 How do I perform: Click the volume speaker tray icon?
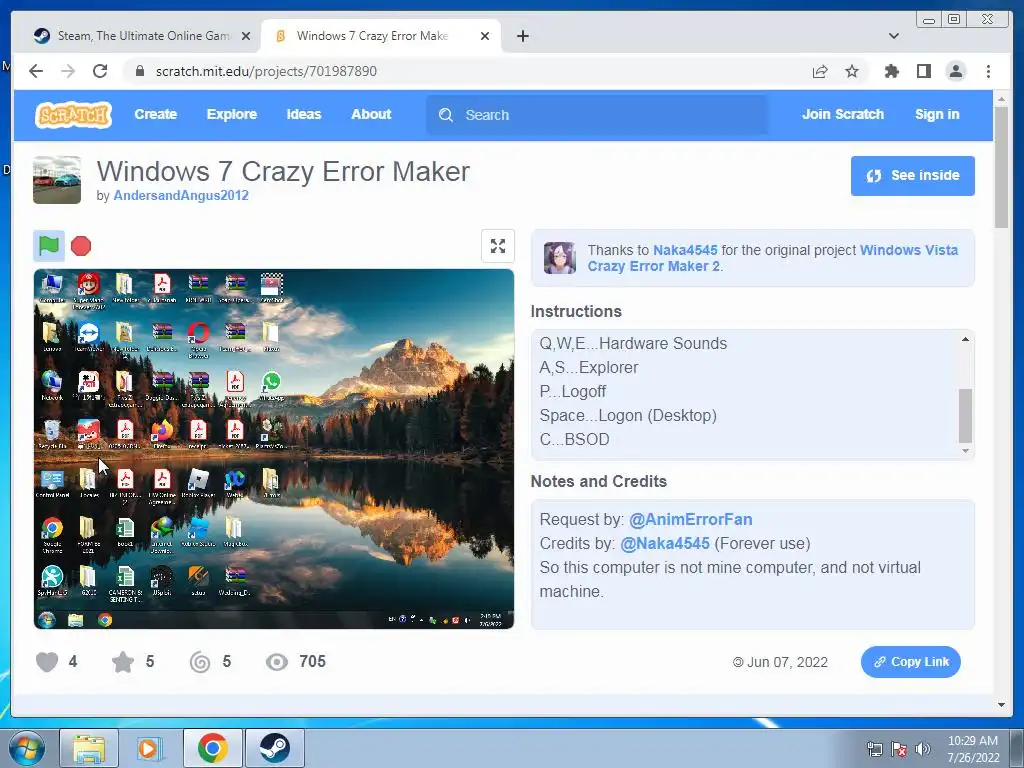coord(923,749)
